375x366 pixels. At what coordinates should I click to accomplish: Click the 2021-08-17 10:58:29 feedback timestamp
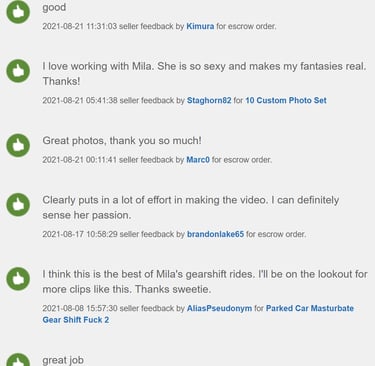click(x=80, y=234)
